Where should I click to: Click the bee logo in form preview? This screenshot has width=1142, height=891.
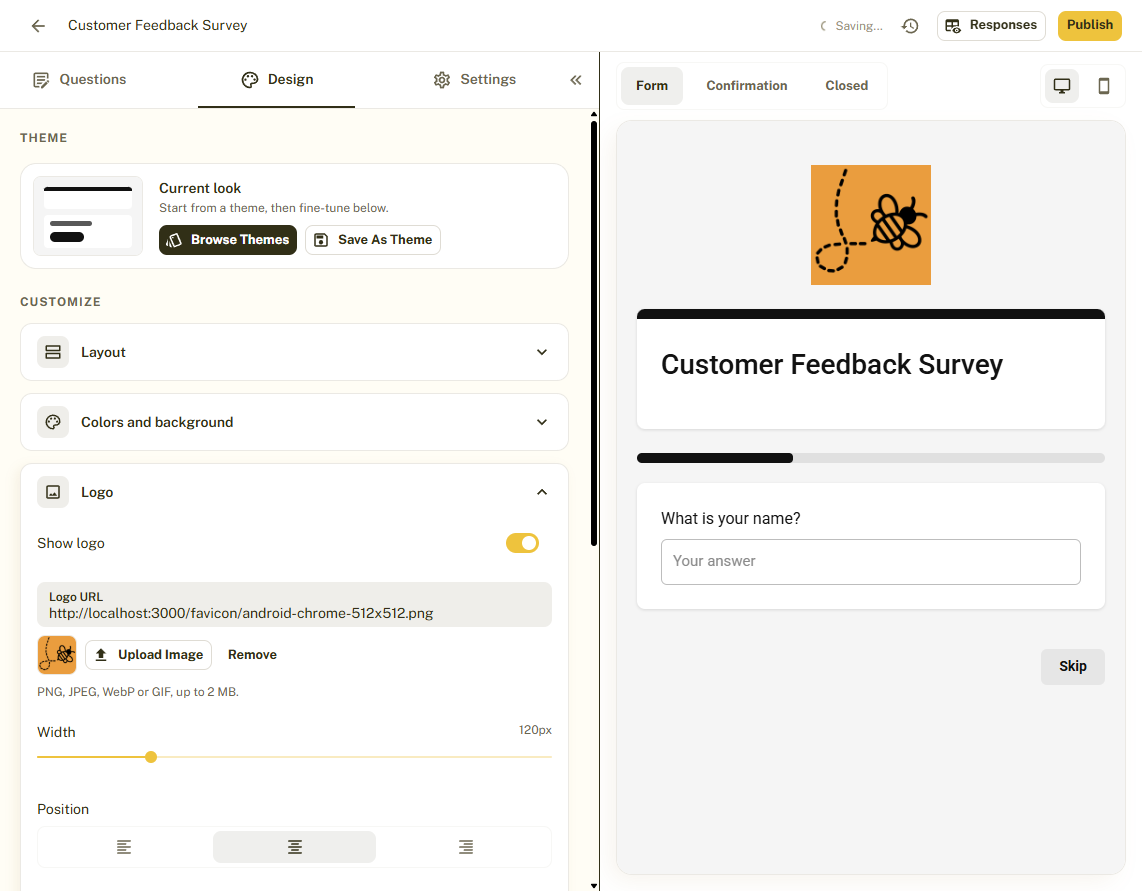870,225
